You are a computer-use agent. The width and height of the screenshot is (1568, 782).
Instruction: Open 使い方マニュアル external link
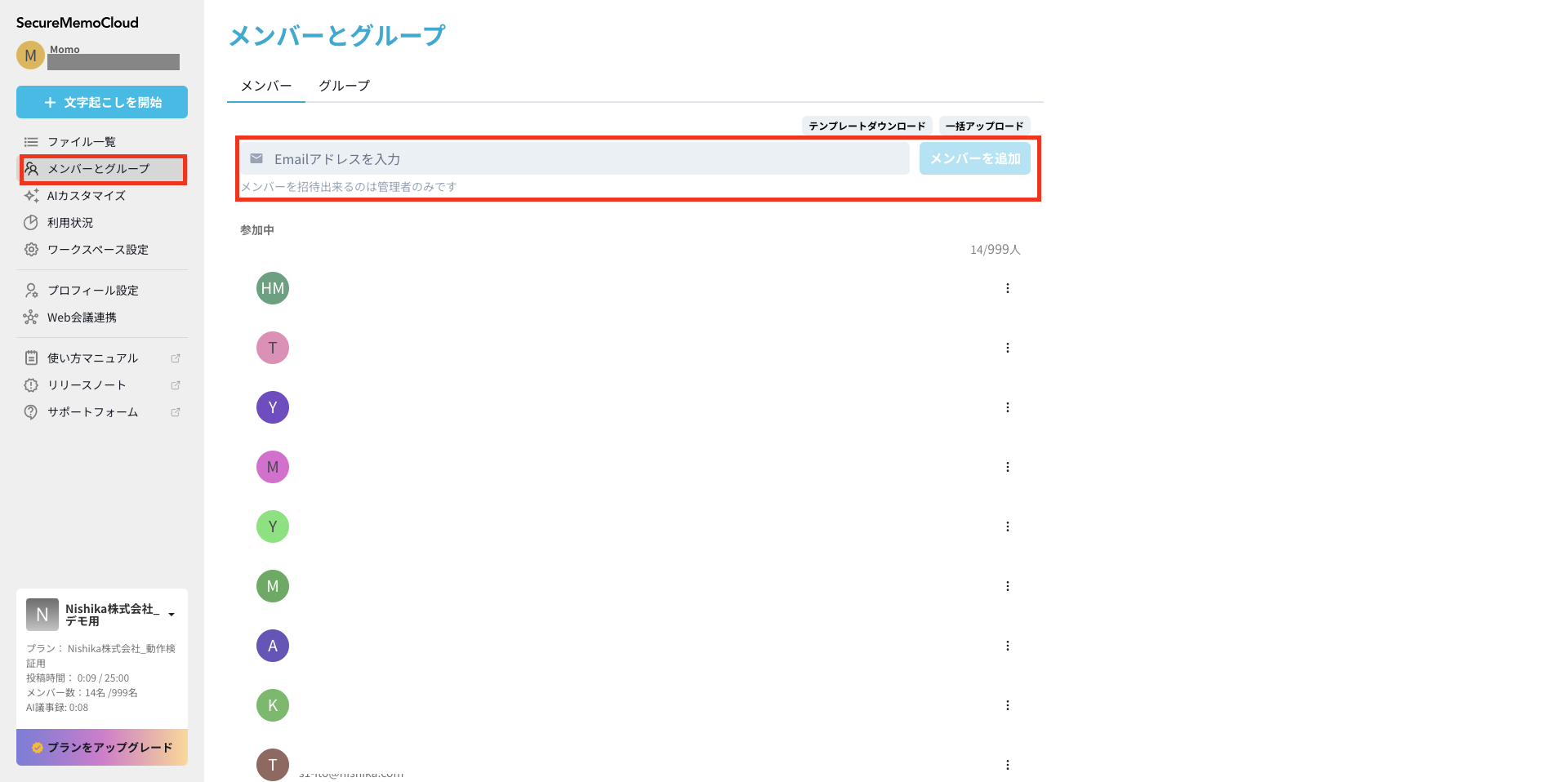(x=92, y=358)
